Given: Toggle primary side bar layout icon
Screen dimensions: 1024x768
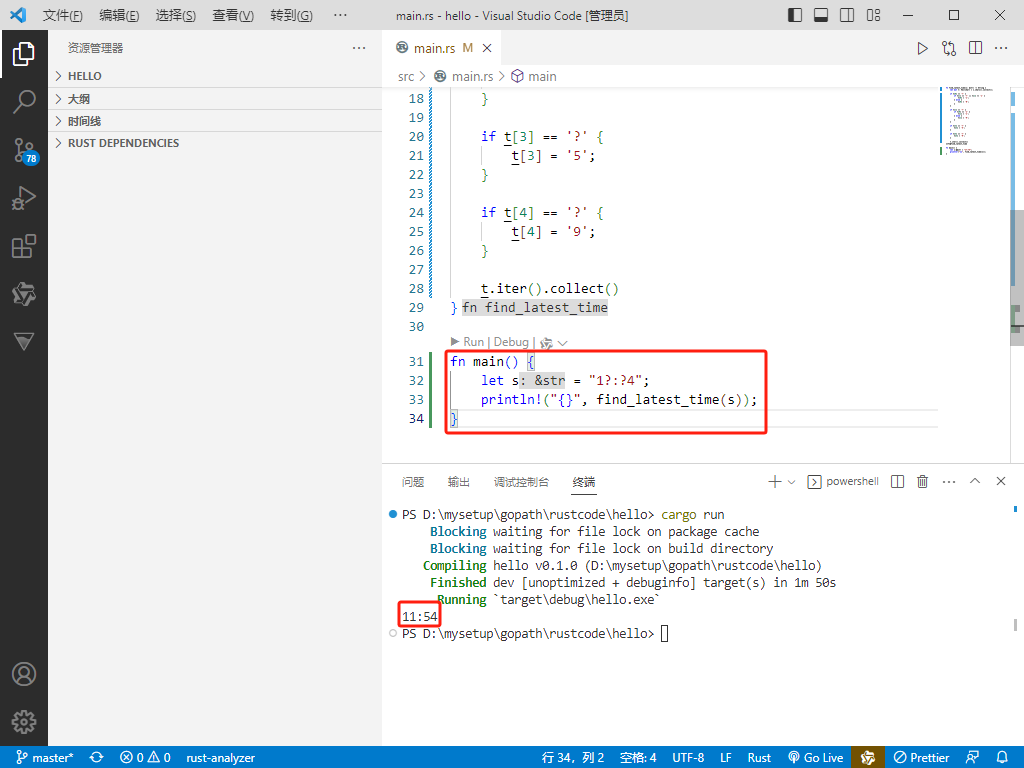Looking at the screenshot, I should click(795, 15).
